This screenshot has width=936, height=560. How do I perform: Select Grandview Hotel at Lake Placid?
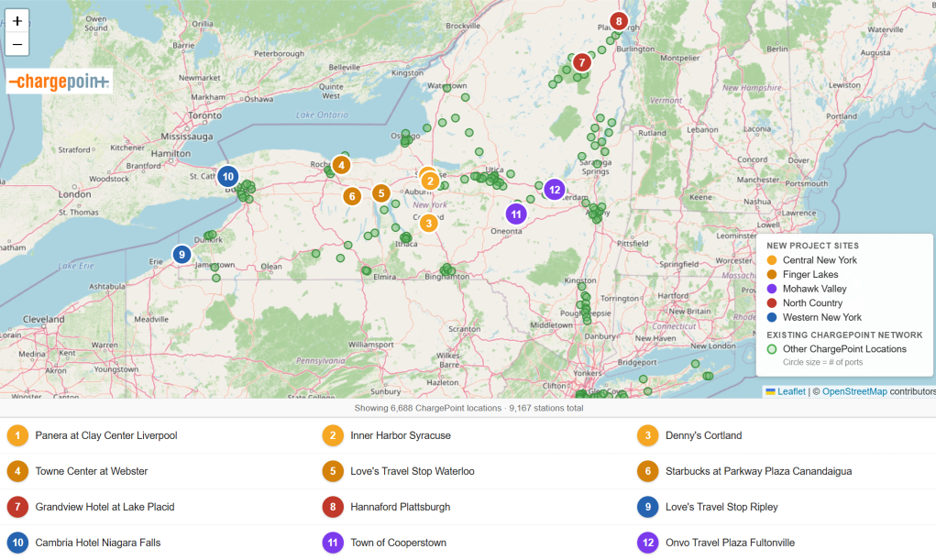click(105, 507)
